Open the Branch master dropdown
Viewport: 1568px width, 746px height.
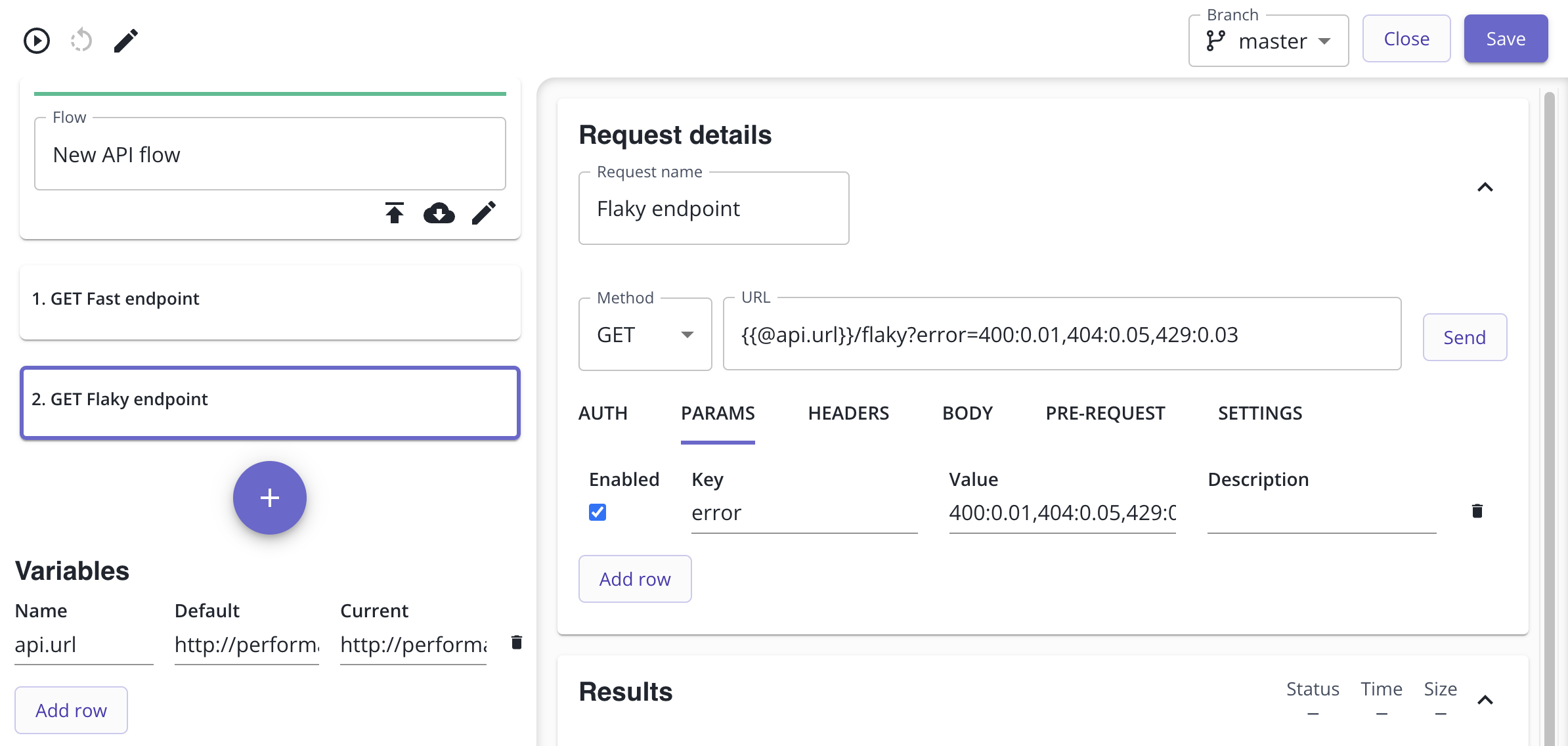[1269, 41]
